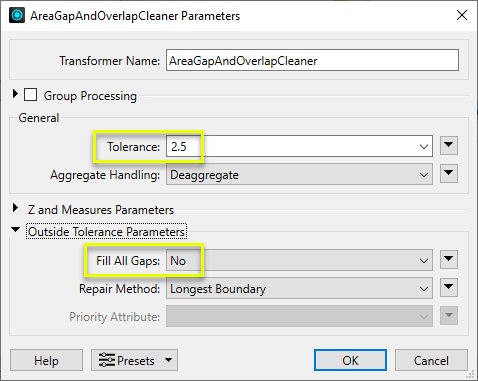
Task: Open Tolerance attribute options arrow button
Action: 449,146
